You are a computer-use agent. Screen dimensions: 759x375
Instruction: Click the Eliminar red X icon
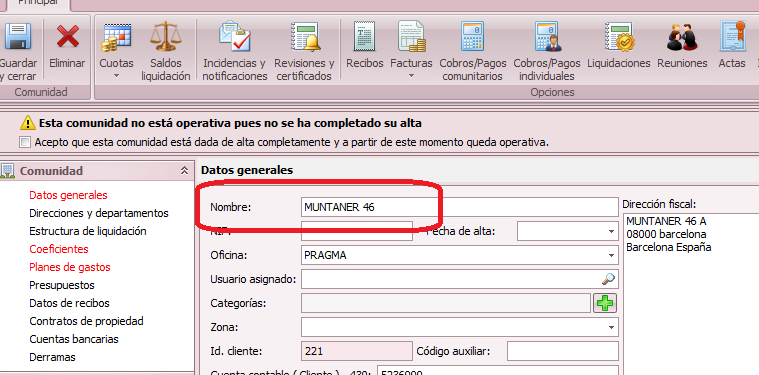(67, 36)
